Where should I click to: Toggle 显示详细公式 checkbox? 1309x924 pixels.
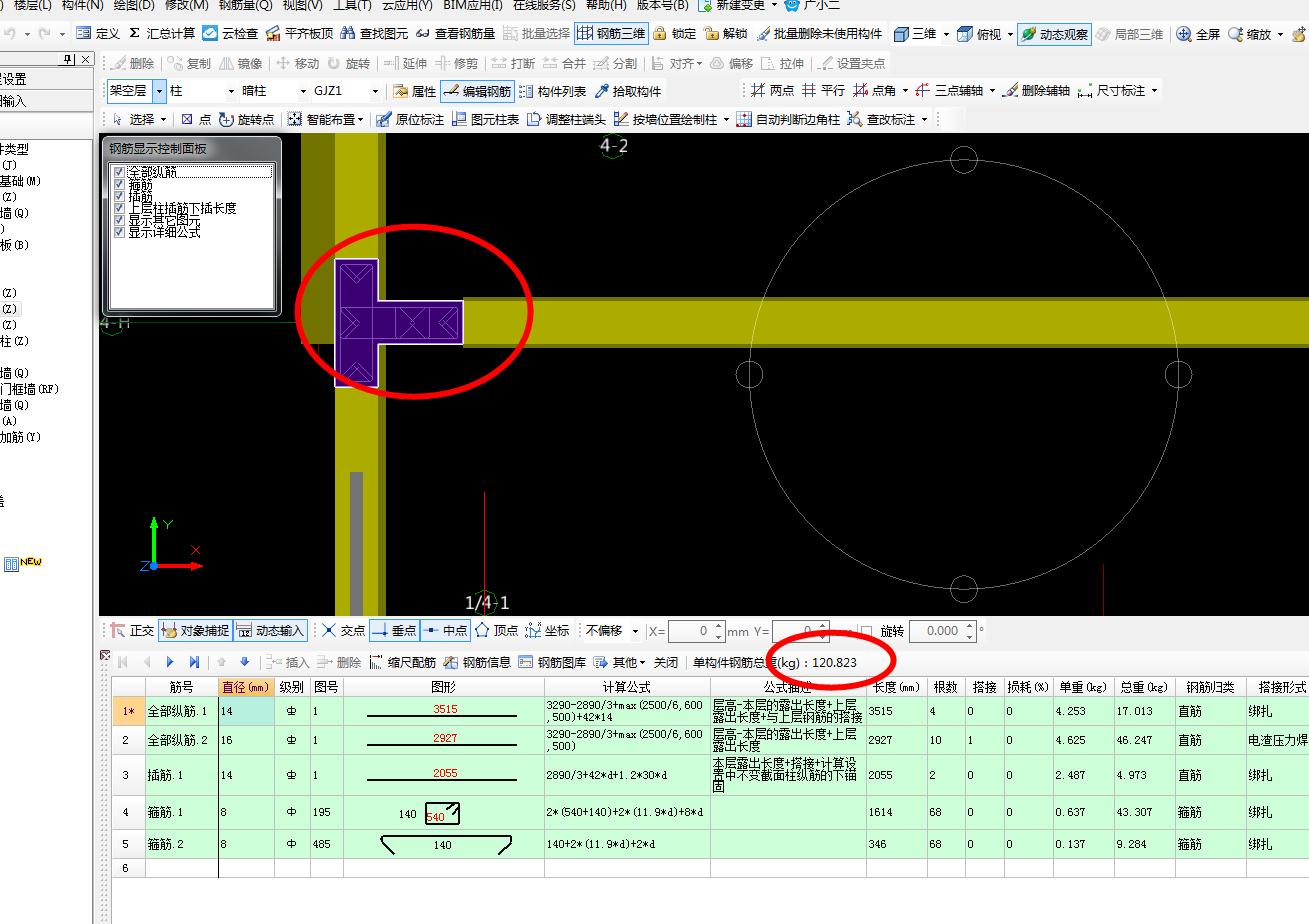point(120,232)
